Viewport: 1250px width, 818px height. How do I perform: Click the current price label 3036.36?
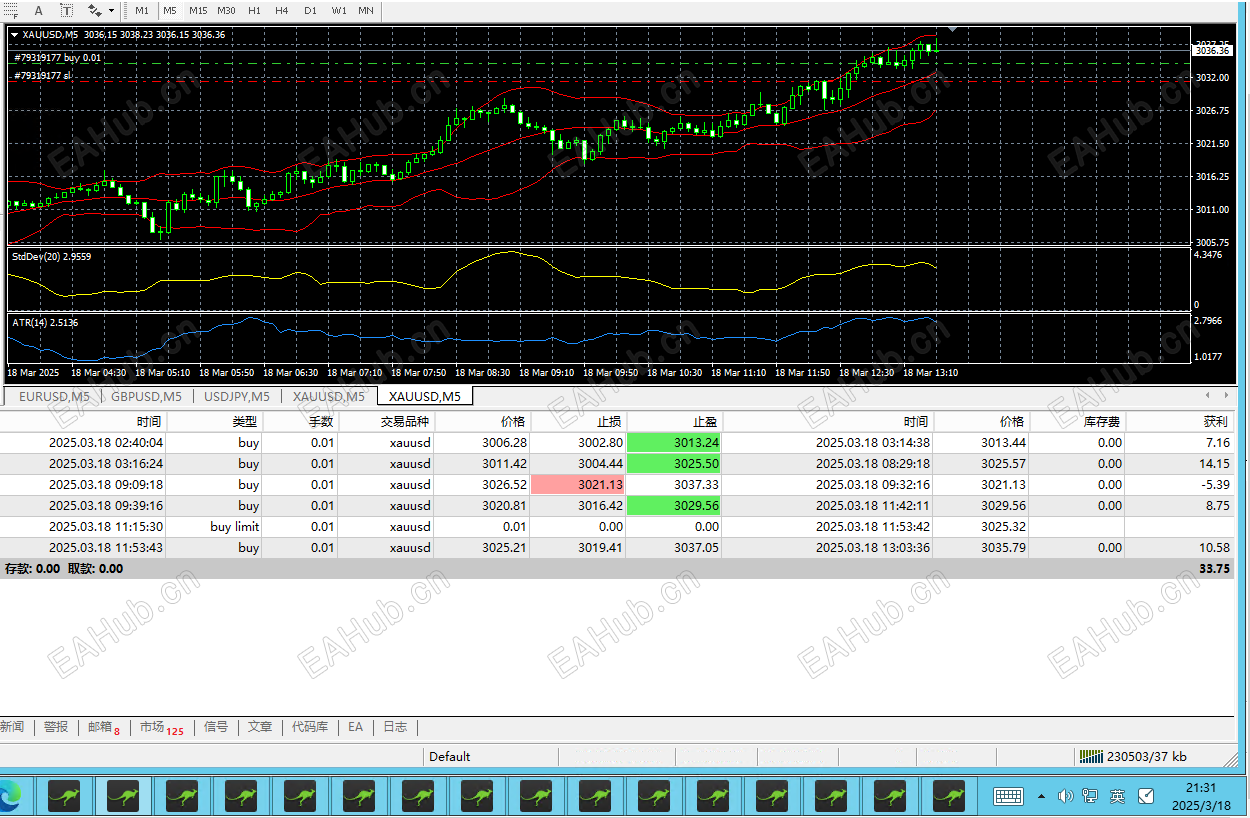click(1212, 50)
